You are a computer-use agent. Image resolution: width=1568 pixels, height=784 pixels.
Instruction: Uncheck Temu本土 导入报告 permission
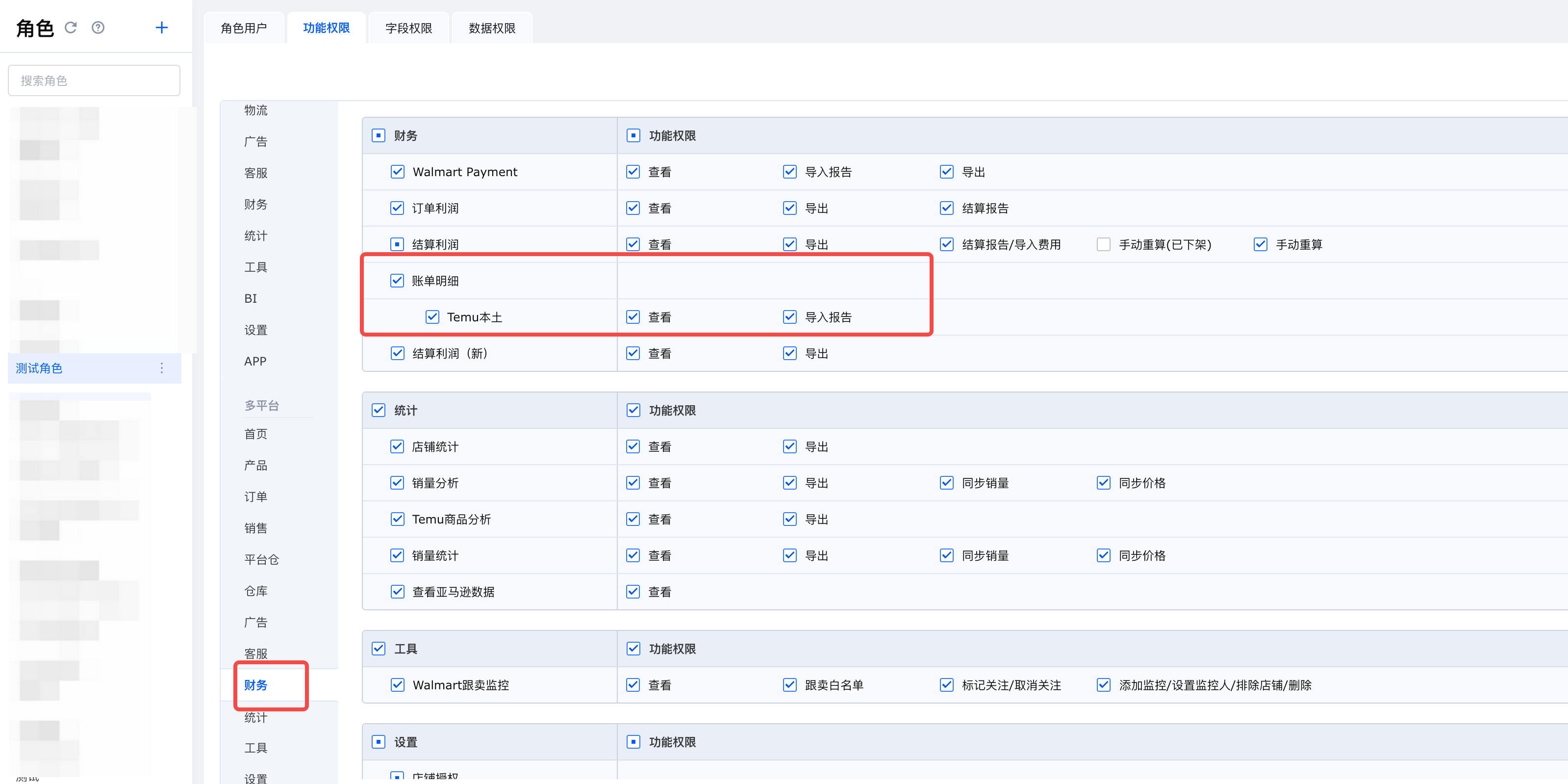pos(789,317)
